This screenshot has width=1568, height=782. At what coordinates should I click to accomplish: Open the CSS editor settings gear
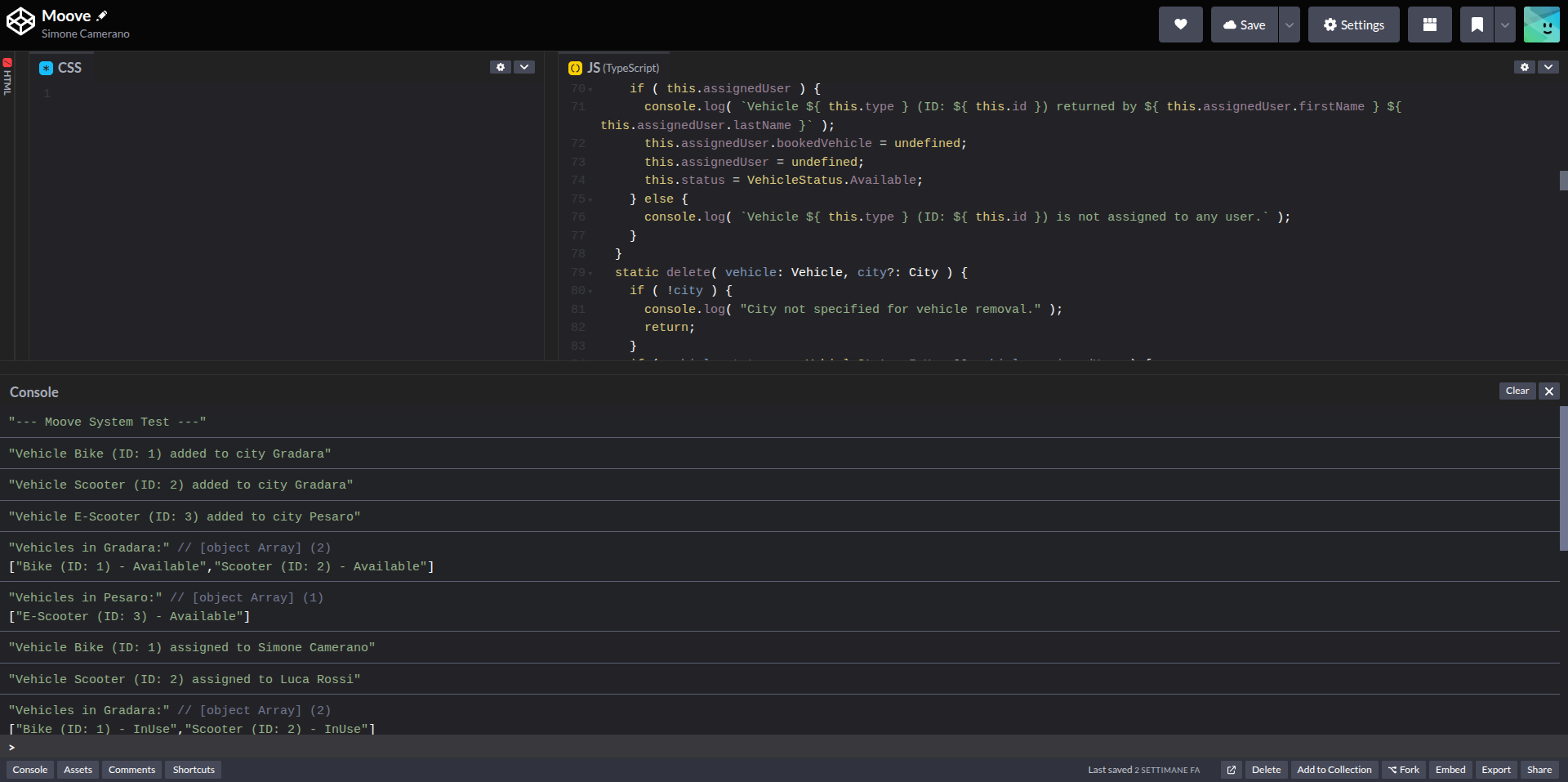[x=501, y=67]
